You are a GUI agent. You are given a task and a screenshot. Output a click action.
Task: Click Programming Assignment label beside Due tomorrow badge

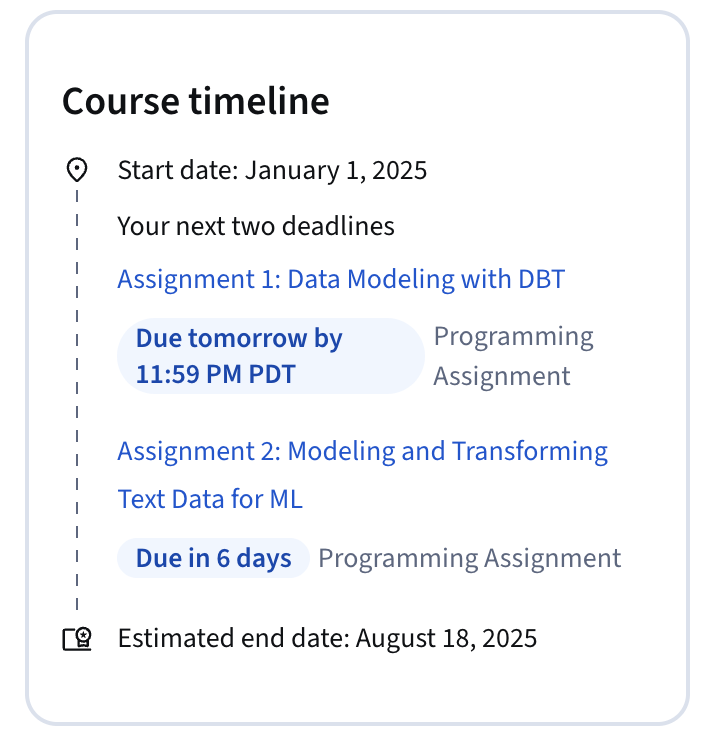pos(513,356)
